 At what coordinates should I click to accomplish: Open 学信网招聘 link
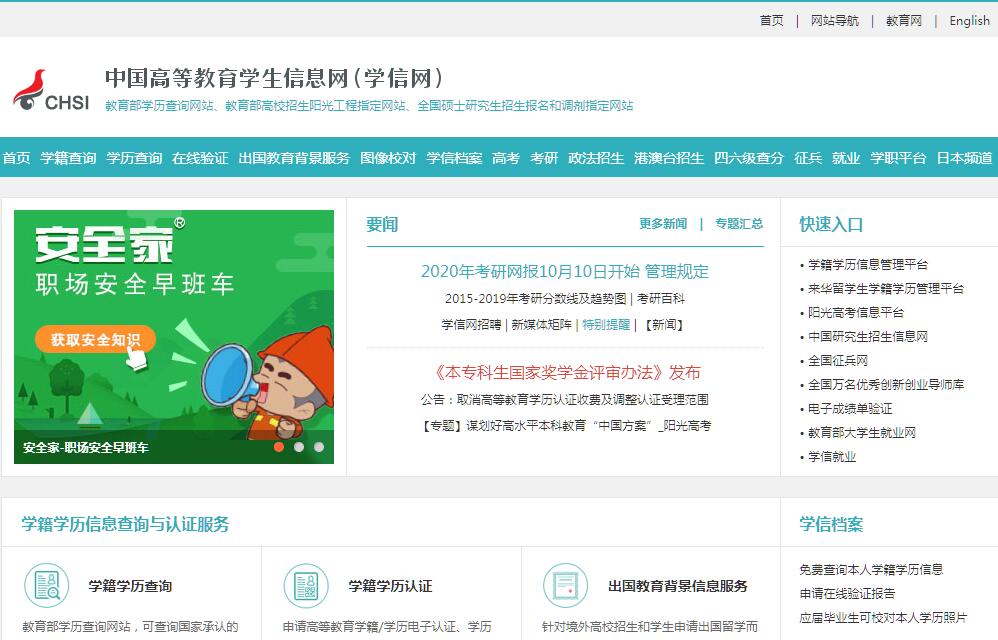pos(471,324)
